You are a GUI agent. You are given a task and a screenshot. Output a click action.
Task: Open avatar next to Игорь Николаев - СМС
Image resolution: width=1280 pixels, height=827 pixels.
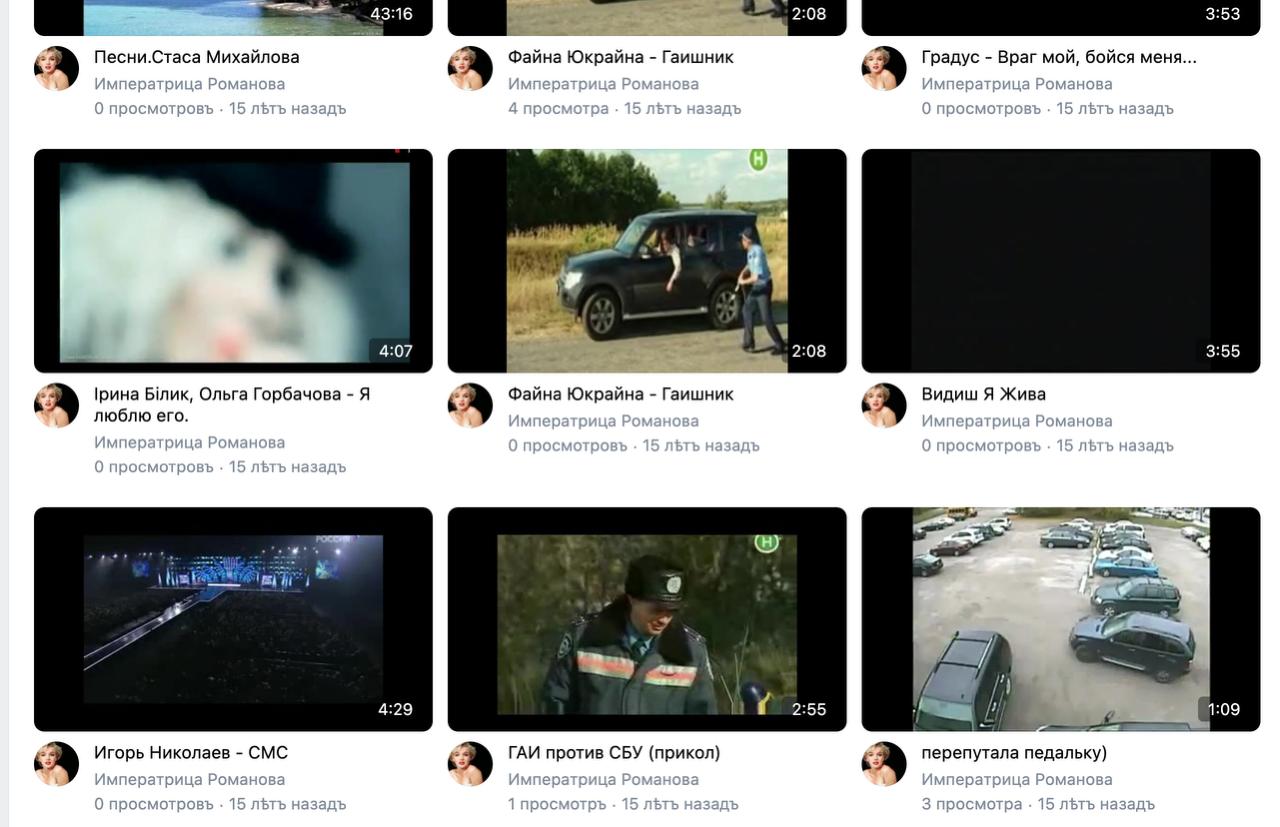(56, 764)
